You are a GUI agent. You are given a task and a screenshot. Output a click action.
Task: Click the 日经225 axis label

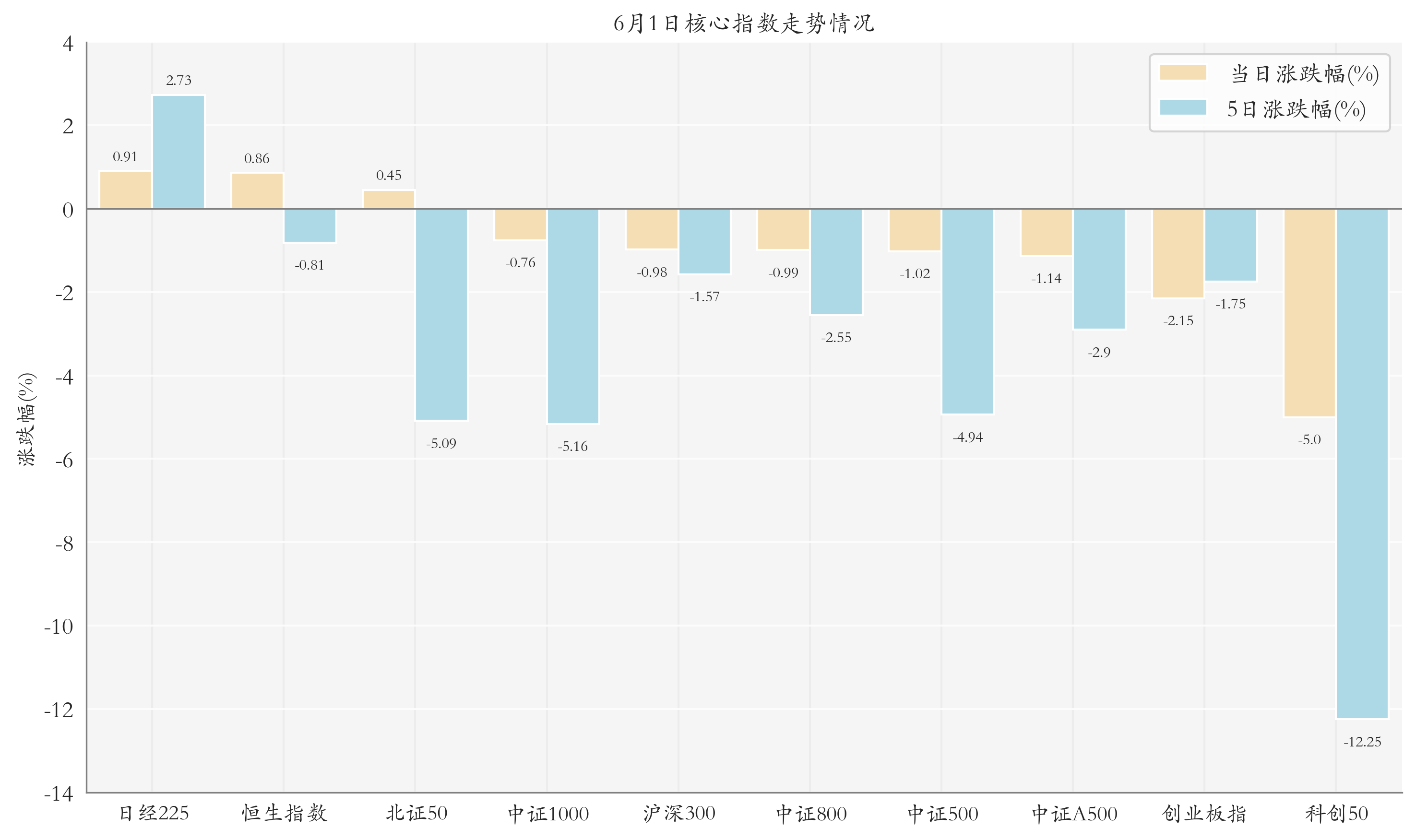(154, 814)
